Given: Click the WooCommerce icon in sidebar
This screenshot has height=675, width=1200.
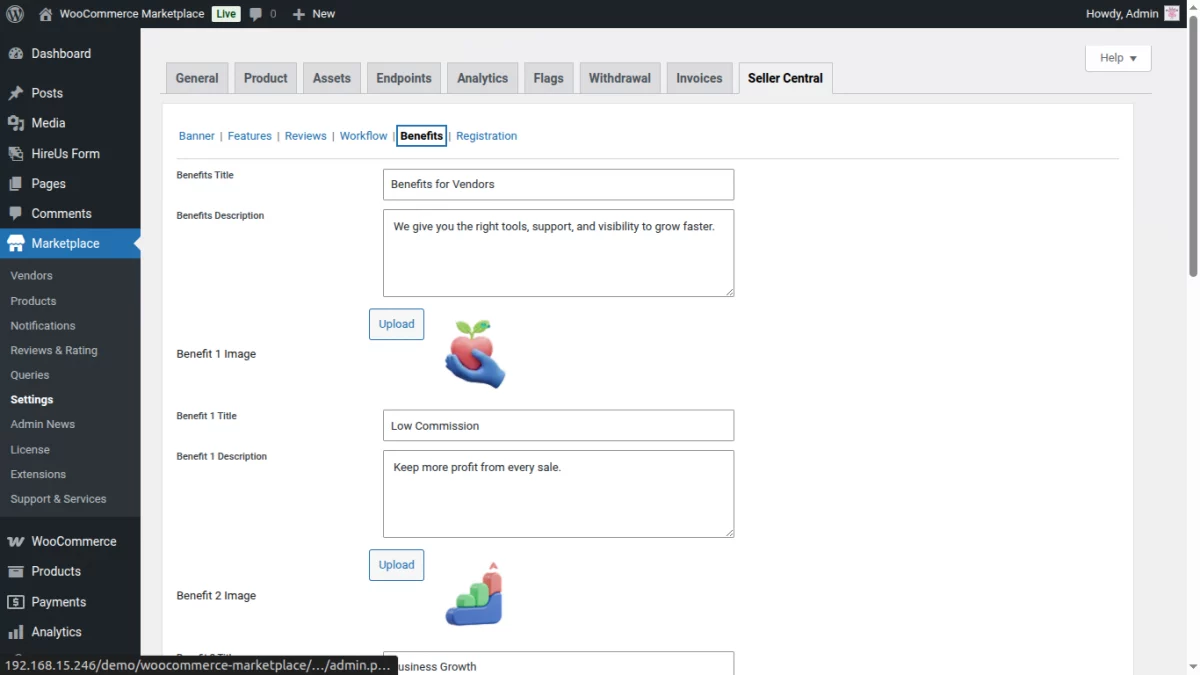Looking at the screenshot, I should click(x=16, y=542).
